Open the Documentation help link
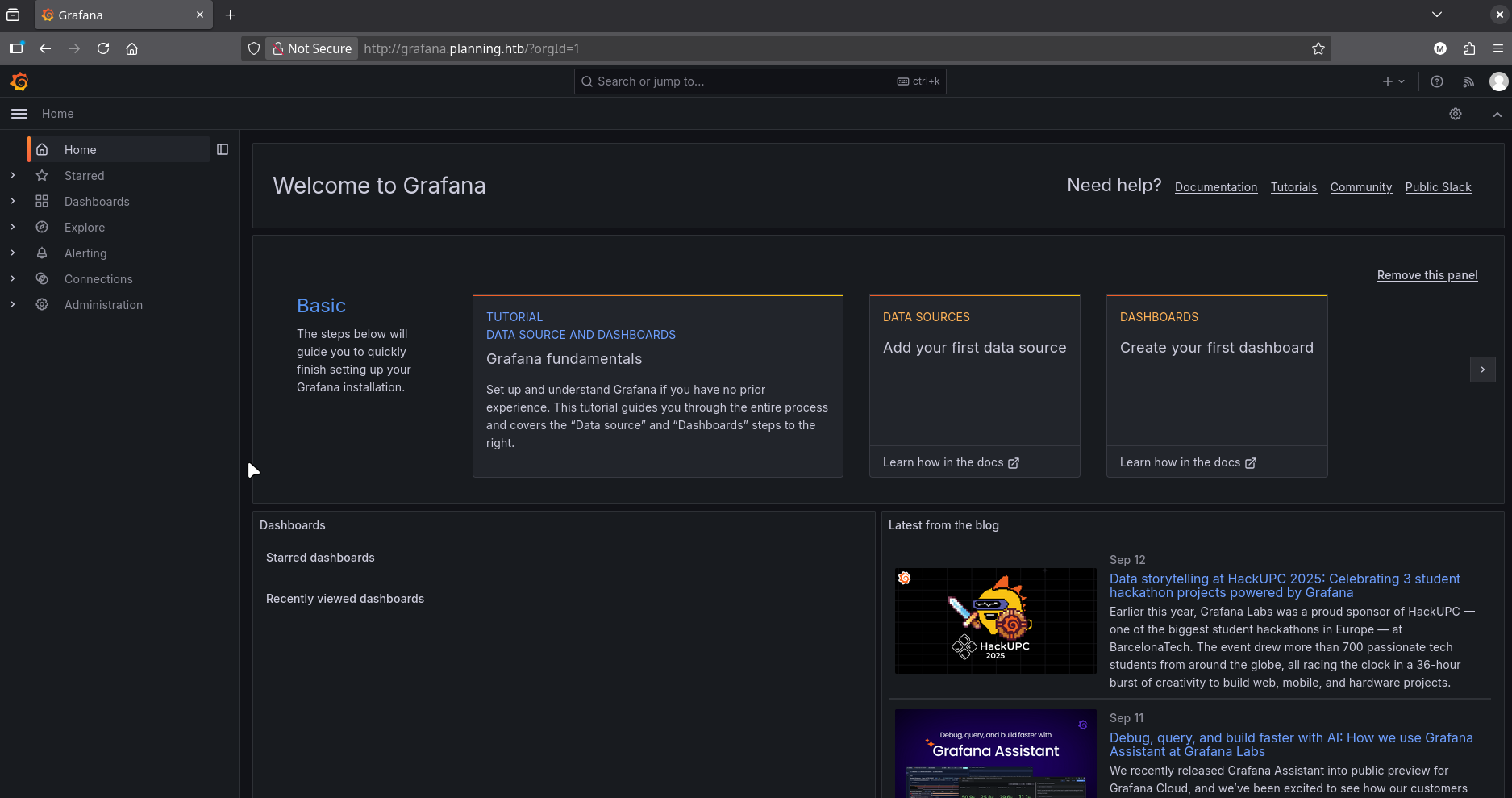1512x798 pixels. pyautogui.click(x=1215, y=187)
